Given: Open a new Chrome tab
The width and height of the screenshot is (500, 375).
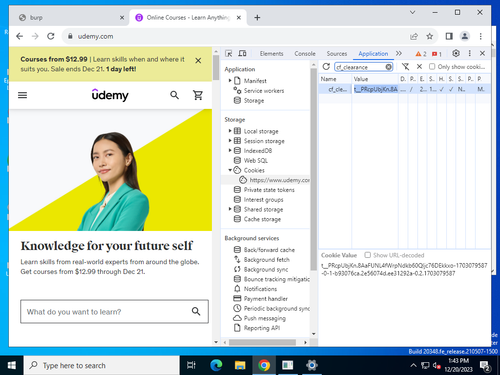Looking at the screenshot, I should coord(257,18).
